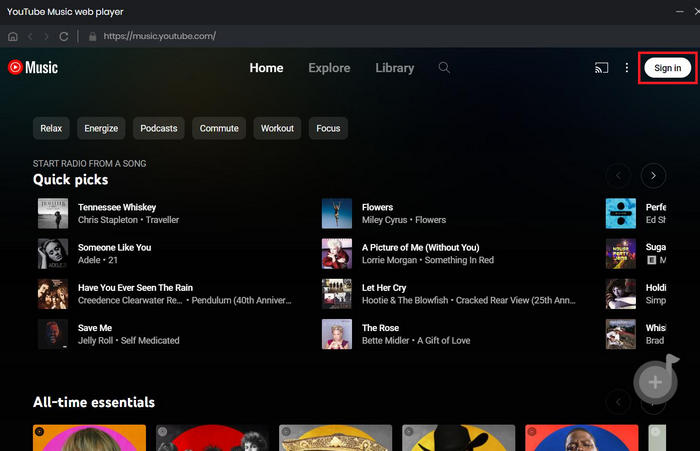Viewport: 700px width, 451px height.
Task: Play Tennessee Whiskey album thumbnail
Action: click(x=53, y=213)
